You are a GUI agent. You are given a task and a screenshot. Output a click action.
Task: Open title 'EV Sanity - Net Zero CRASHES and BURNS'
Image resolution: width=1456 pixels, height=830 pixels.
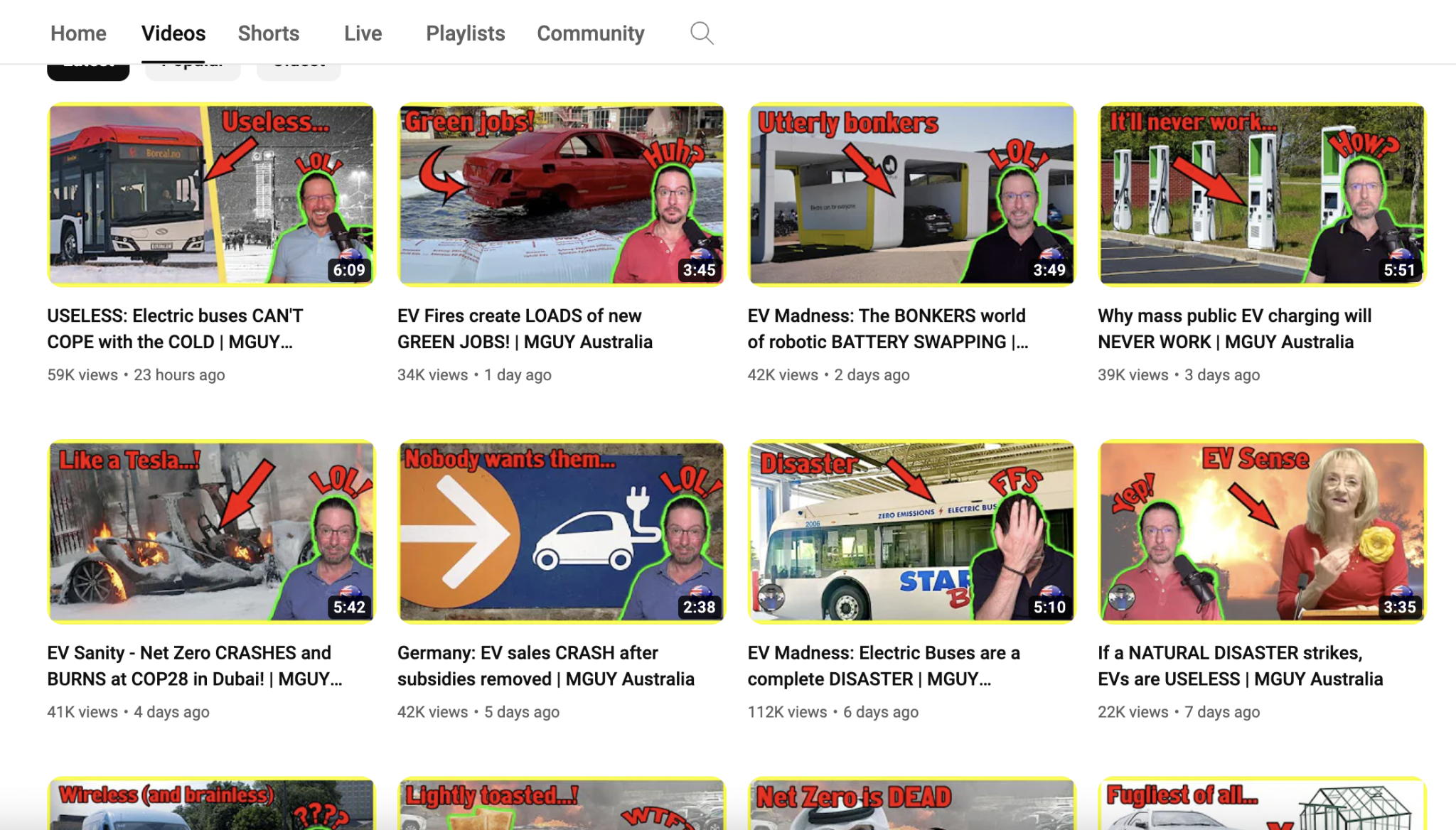(x=195, y=665)
